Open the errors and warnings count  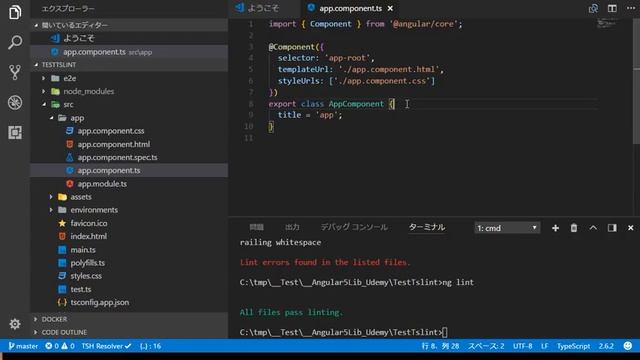(x=60, y=346)
